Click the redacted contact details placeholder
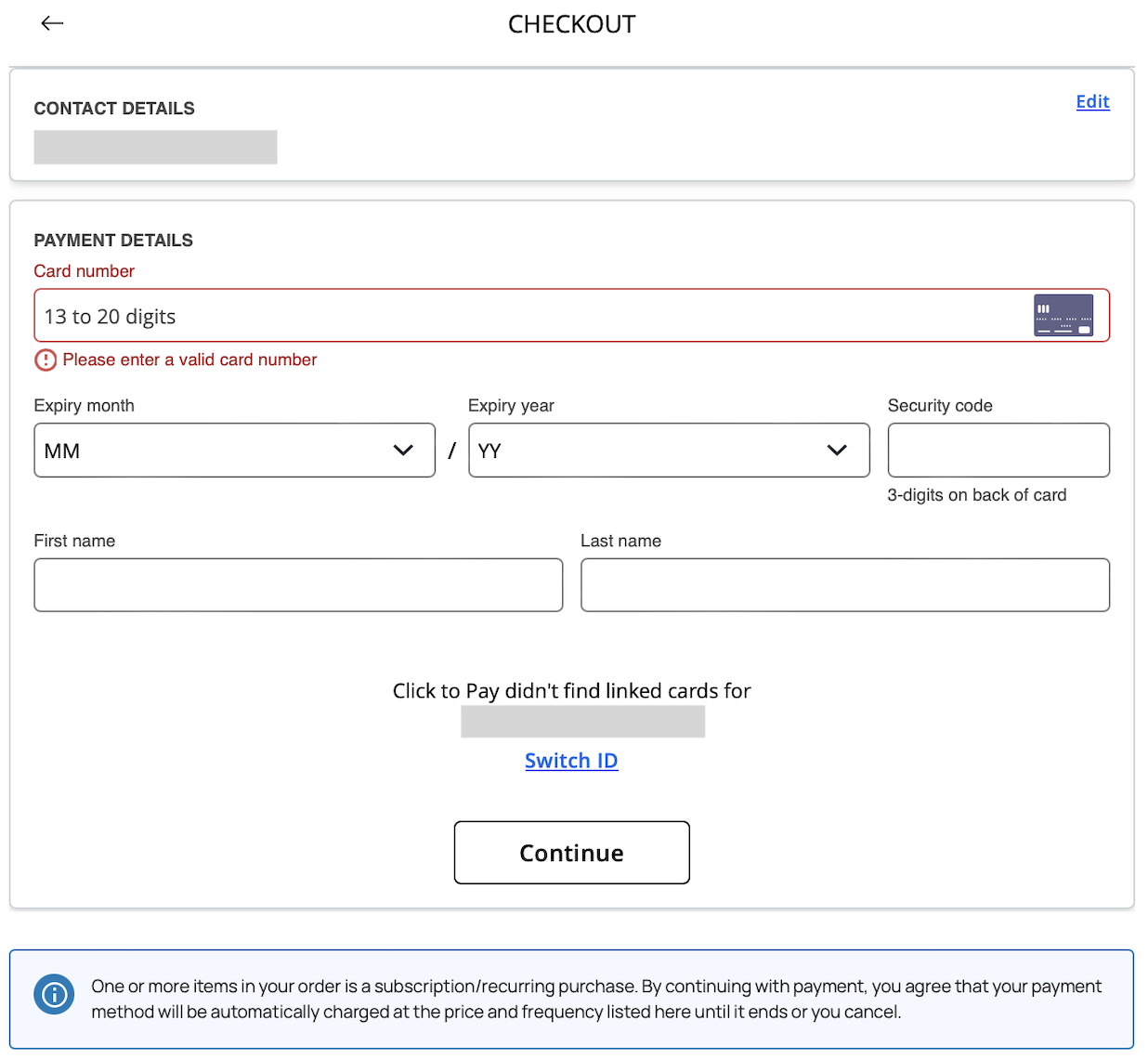The image size is (1148, 1059). coord(155,147)
